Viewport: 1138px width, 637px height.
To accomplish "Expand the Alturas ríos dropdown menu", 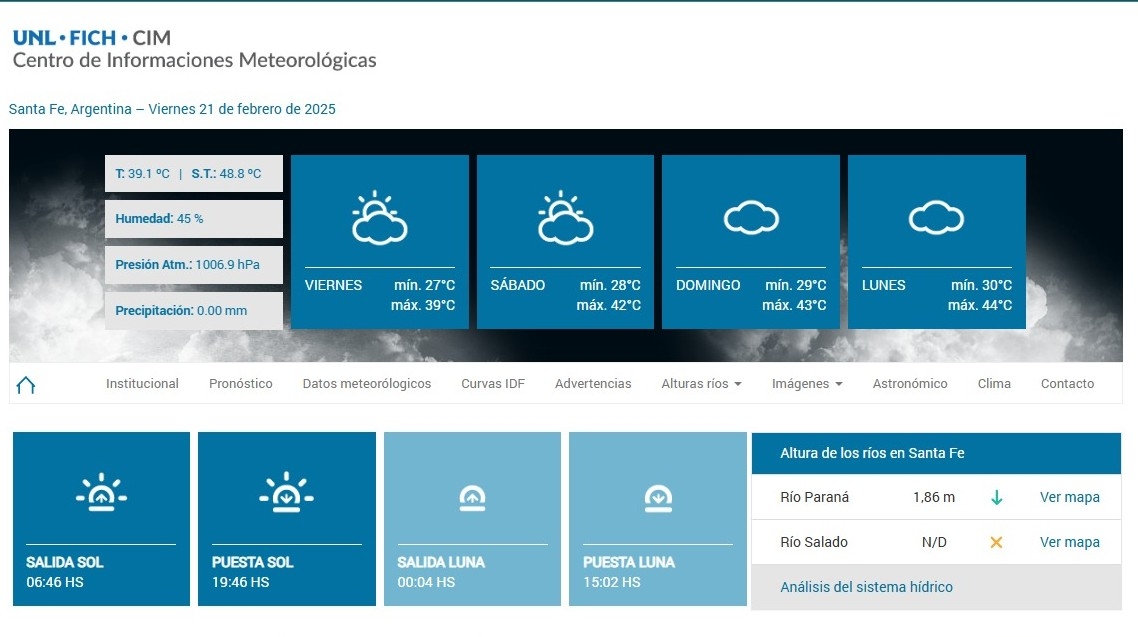I will [701, 384].
